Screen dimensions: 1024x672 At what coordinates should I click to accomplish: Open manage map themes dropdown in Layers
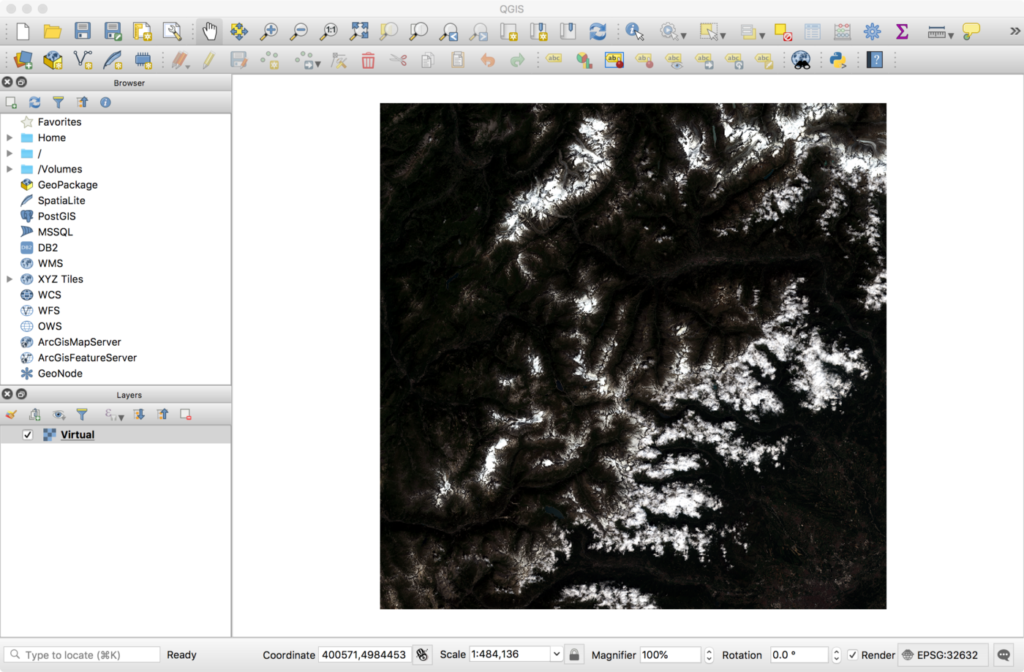pos(59,415)
